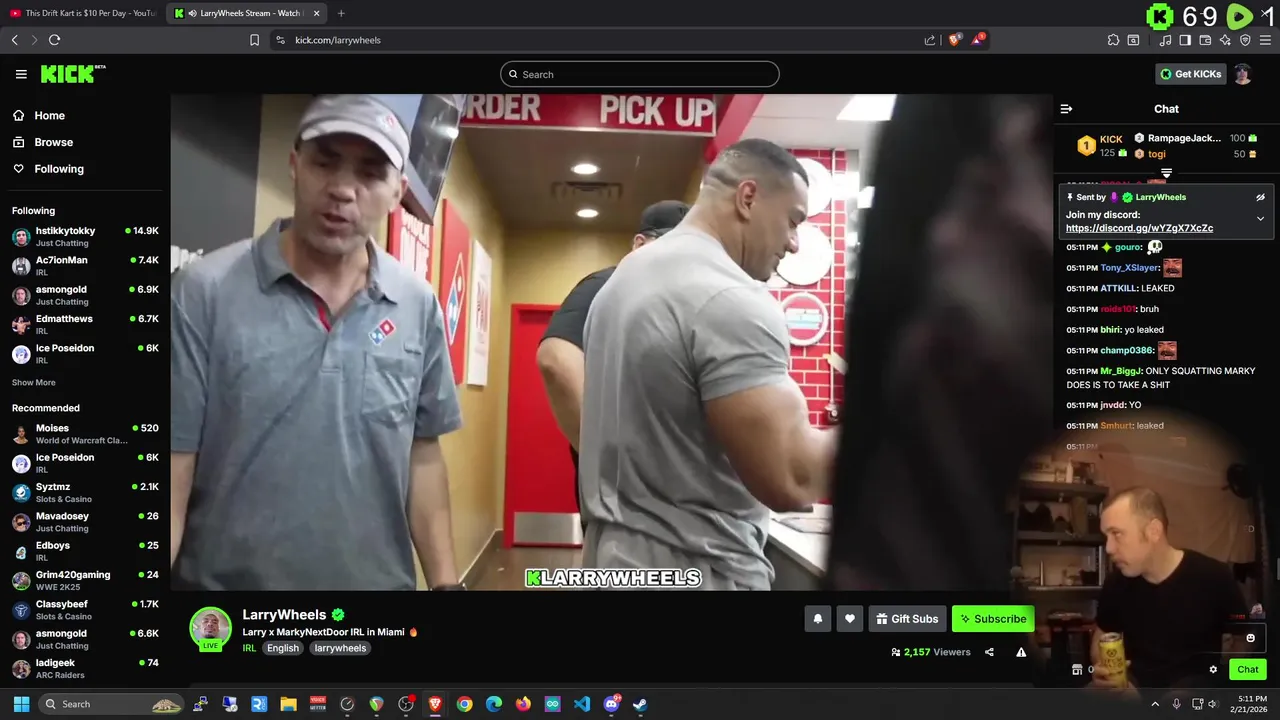The height and width of the screenshot is (720, 1280).
Task: Expand the pinned message with the chevron
Action: point(1260,218)
